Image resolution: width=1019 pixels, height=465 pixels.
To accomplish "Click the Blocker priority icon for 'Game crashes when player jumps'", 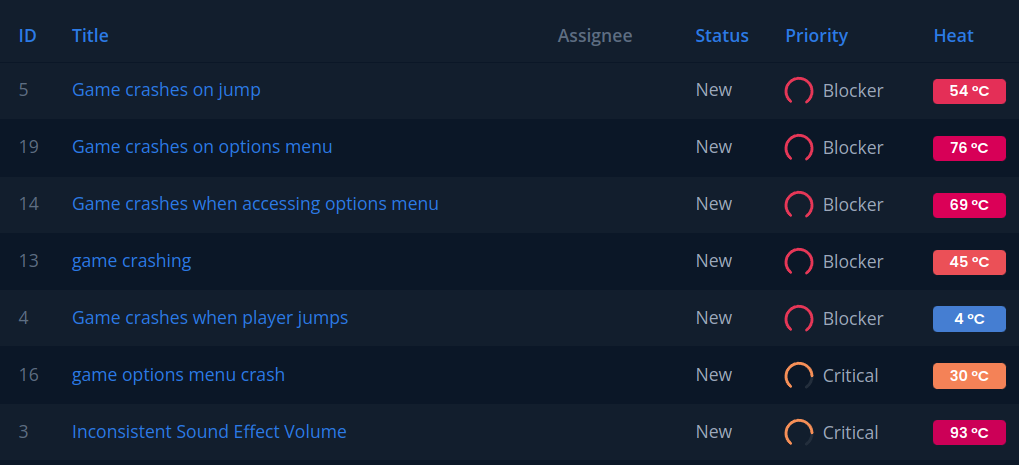I will point(798,319).
